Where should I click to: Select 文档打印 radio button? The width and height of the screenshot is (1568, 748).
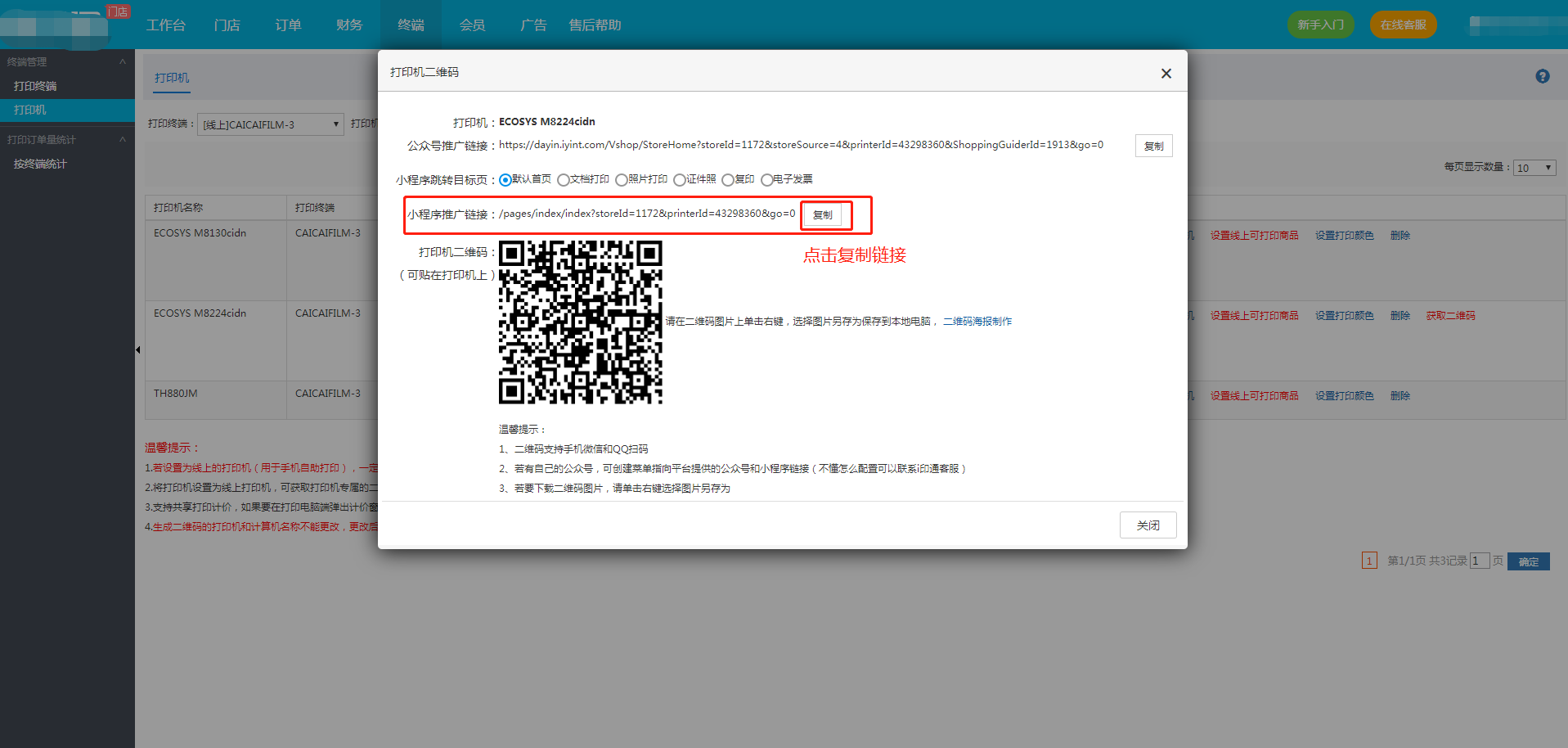pyautogui.click(x=563, y=180)
